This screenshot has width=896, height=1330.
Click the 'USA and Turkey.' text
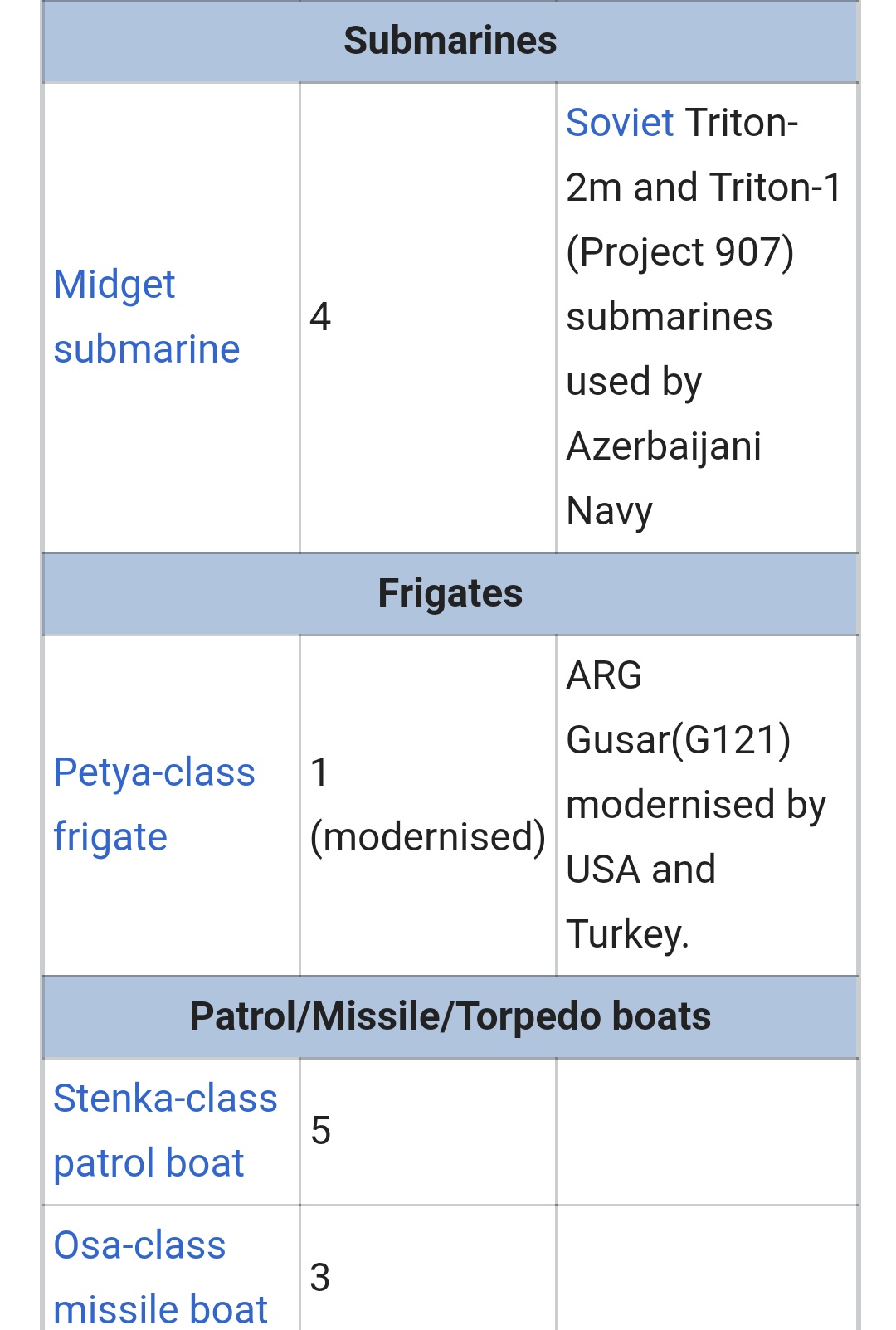pyautogui.click(x=640, y=902)
